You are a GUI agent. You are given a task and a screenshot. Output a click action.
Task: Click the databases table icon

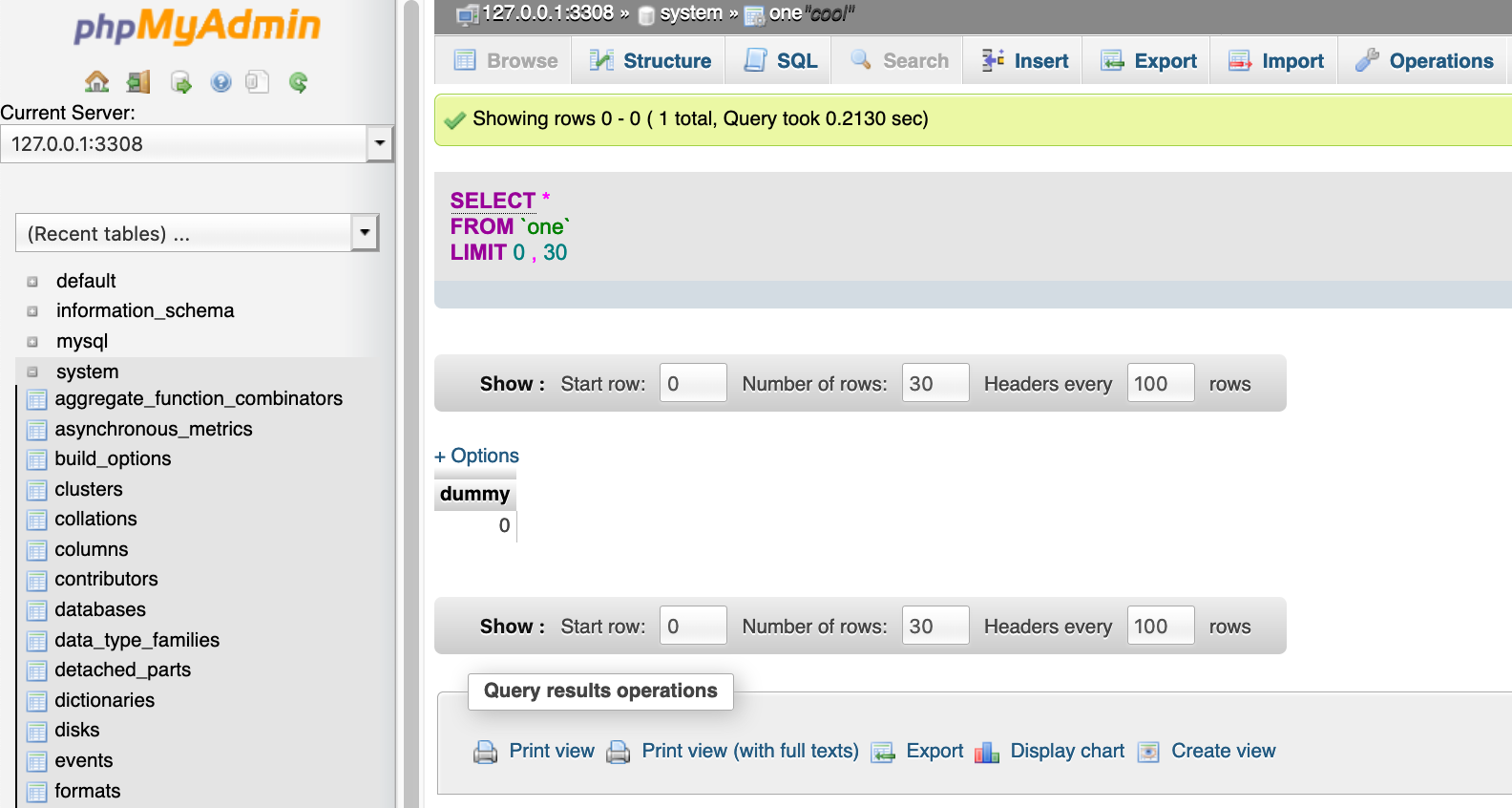click(x=37, y=610)
